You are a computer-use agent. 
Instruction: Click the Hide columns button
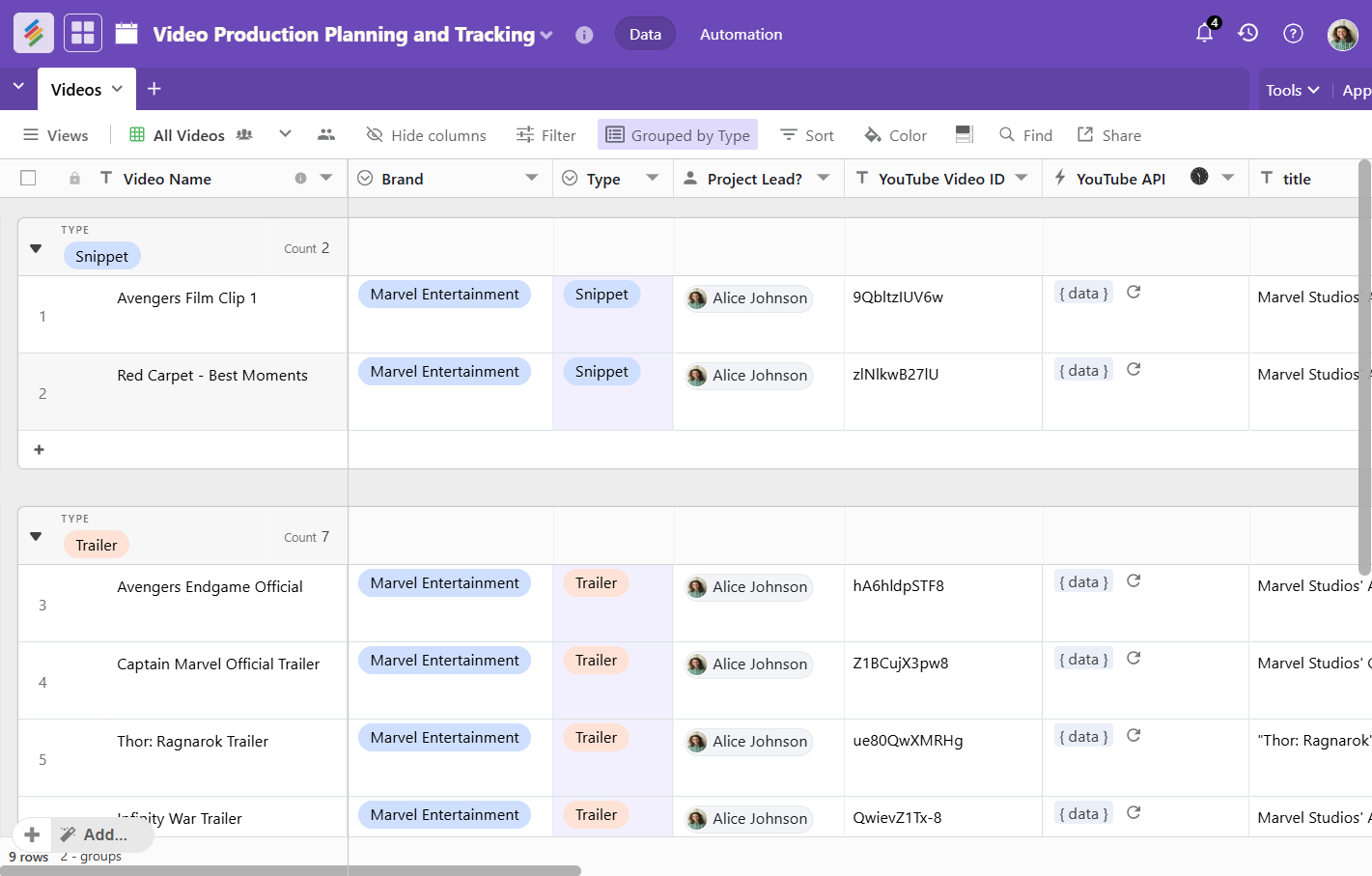(x=426, y=135)
